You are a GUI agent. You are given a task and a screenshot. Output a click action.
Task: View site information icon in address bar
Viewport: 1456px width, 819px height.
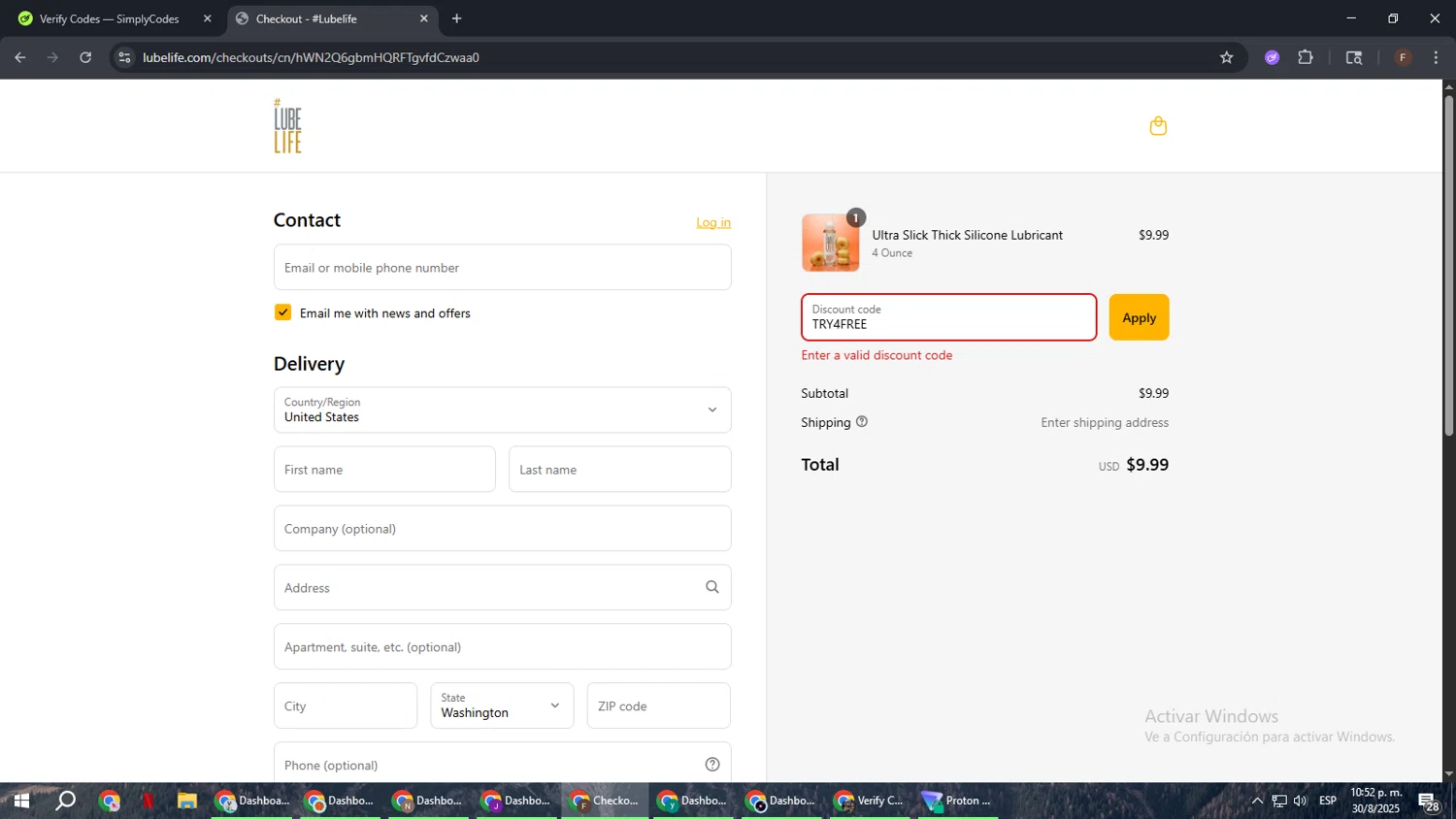[124, 57]
